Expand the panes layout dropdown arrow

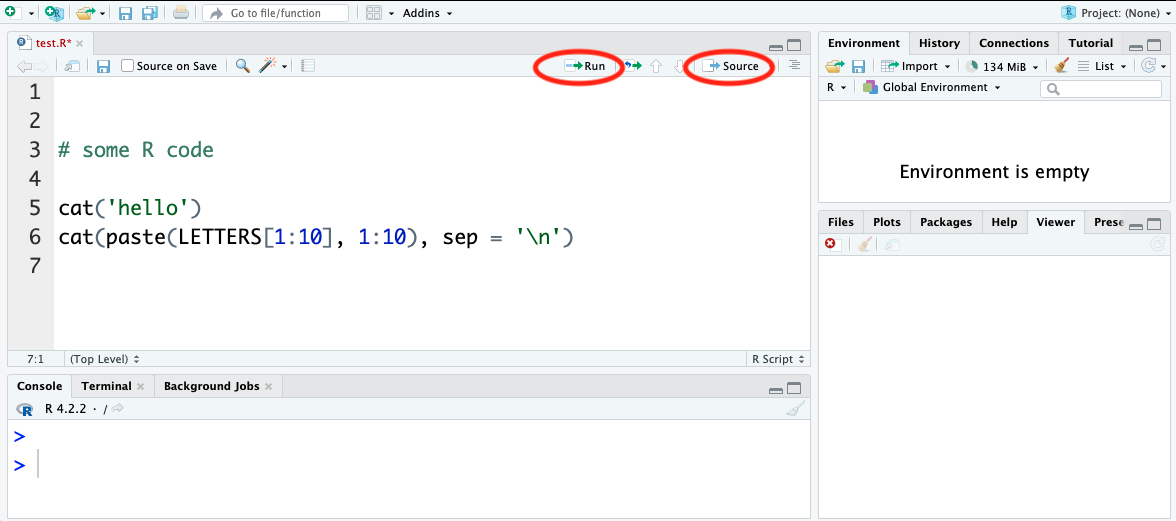[391, 13]
